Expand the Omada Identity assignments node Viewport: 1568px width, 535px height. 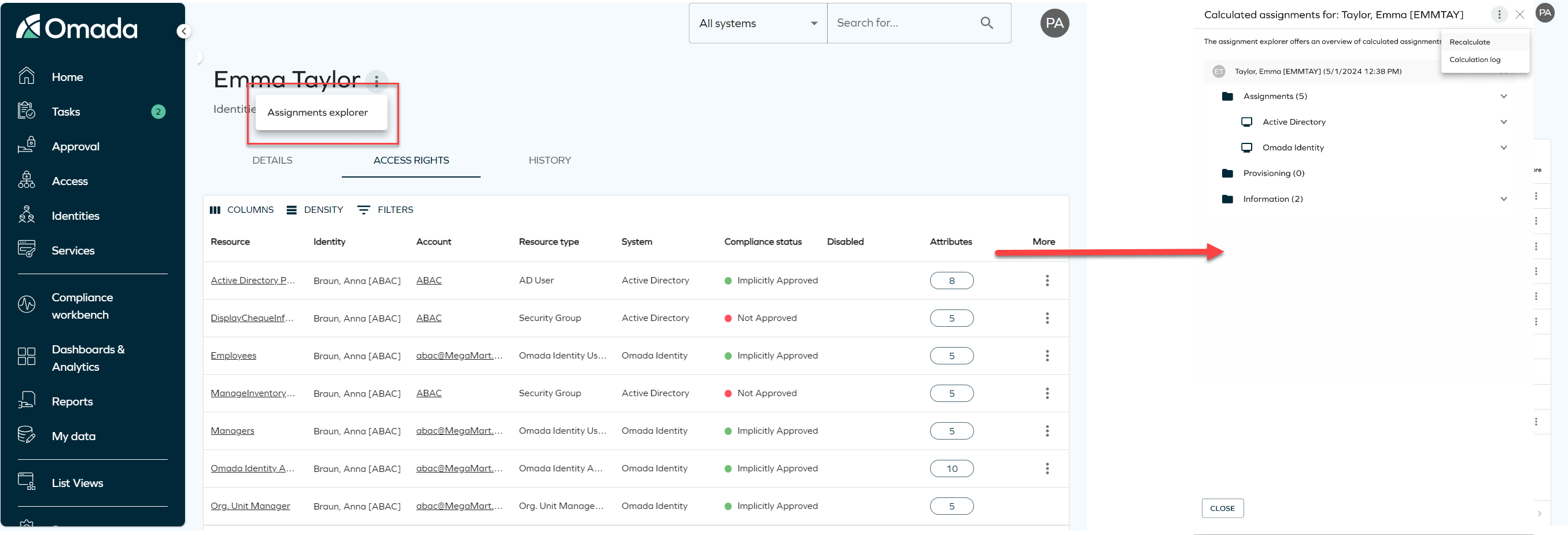(x=1503, y=147)
